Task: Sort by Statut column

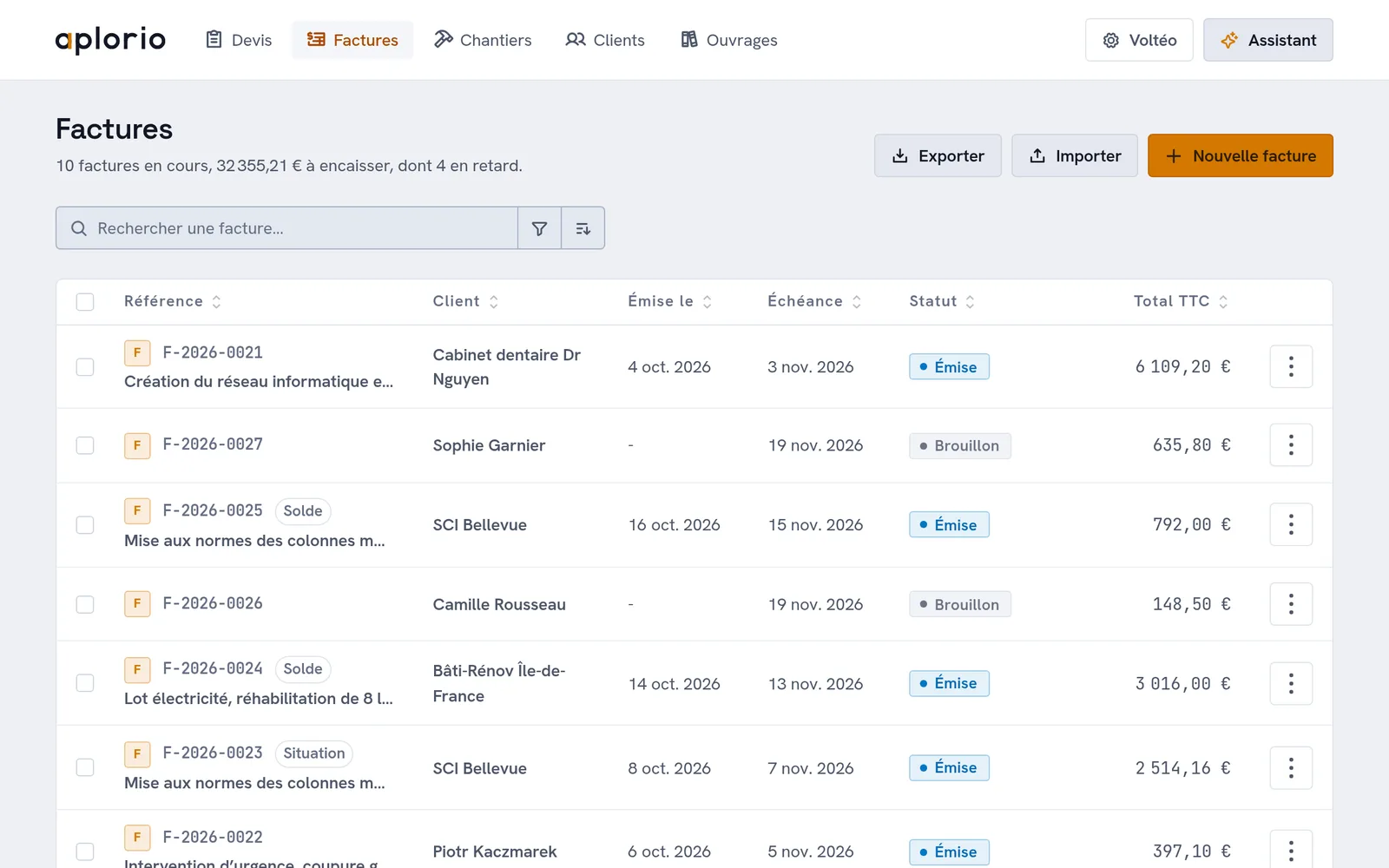Action: [942, 301]
